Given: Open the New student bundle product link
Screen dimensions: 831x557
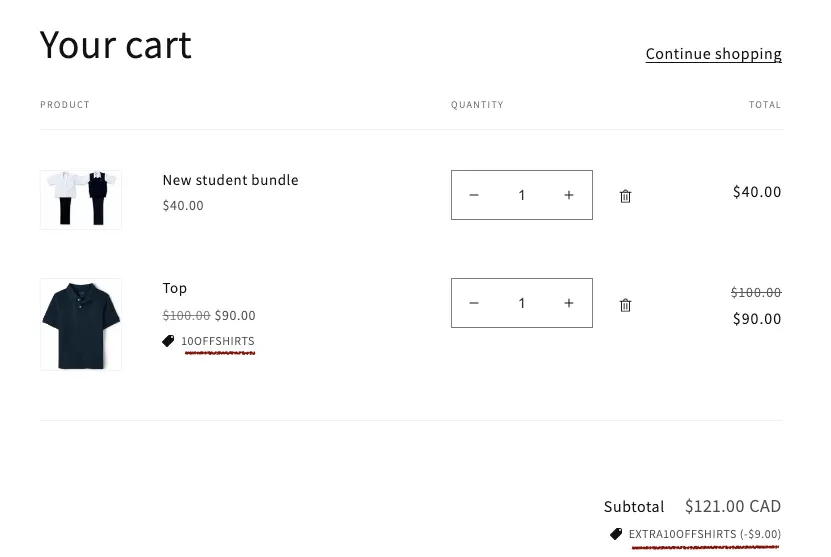Looking at the screenshot, I should [230, 180].
